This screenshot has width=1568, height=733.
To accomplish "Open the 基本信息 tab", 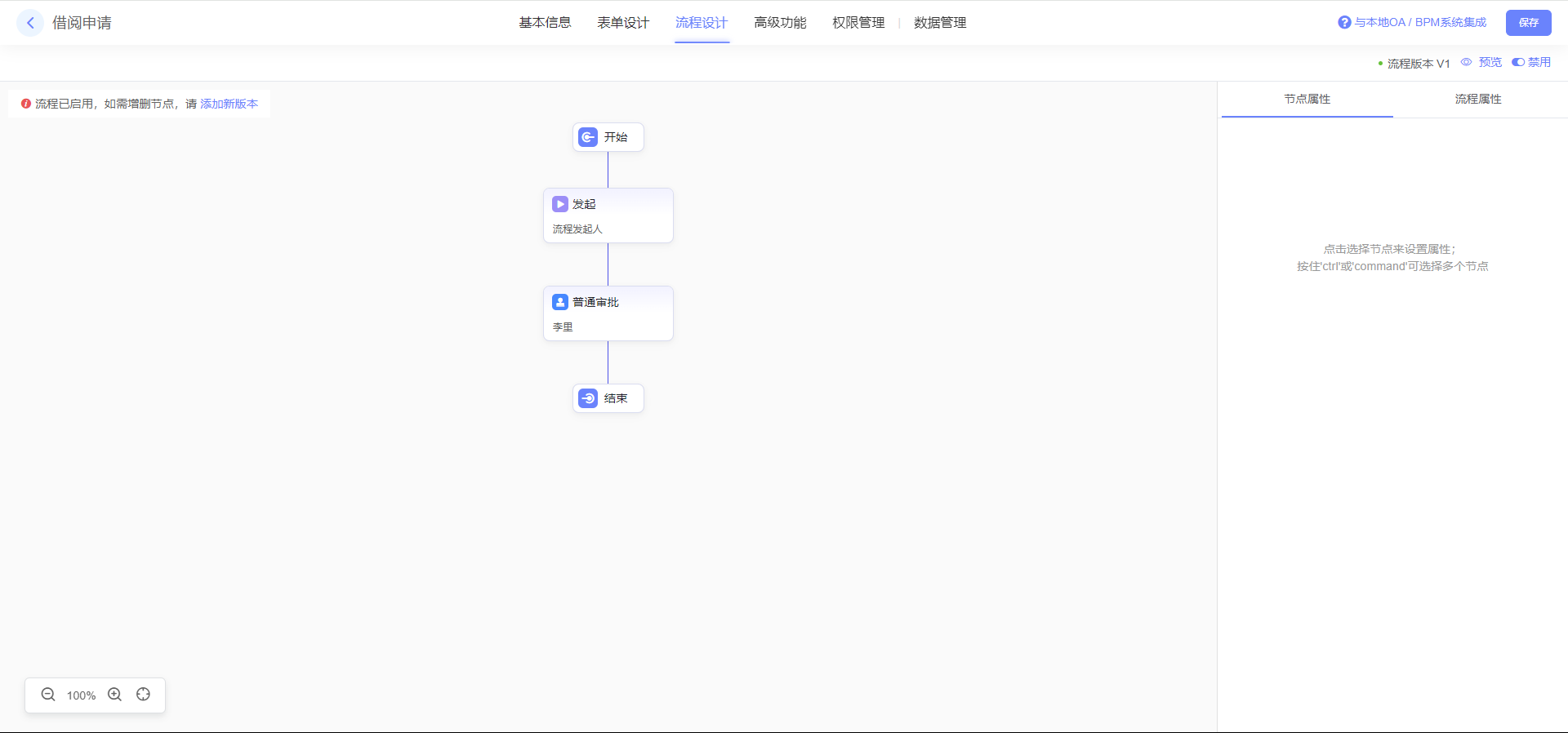I will pos(545,23).
